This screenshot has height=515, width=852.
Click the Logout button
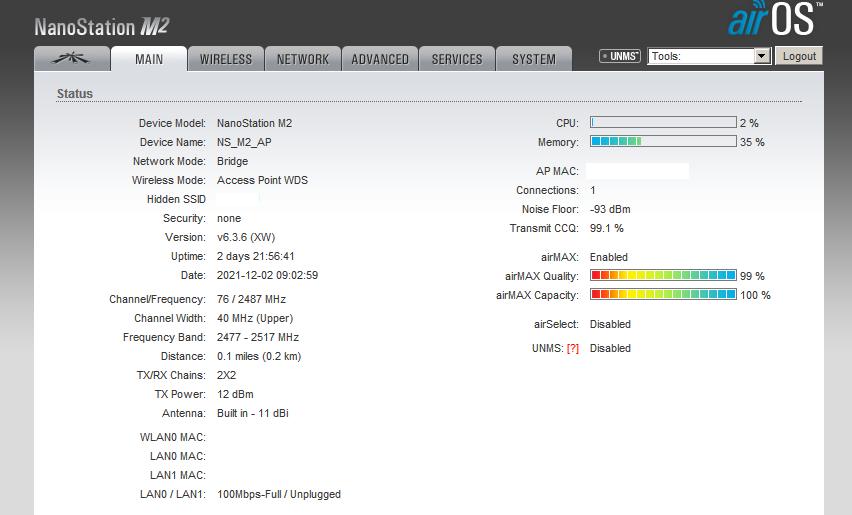click(799, 56)
